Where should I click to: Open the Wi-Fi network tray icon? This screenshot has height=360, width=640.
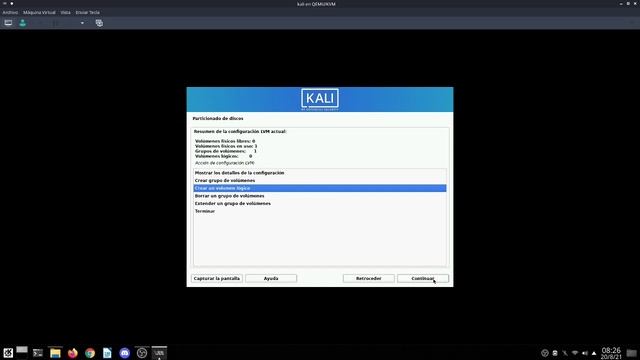[575, 353]
